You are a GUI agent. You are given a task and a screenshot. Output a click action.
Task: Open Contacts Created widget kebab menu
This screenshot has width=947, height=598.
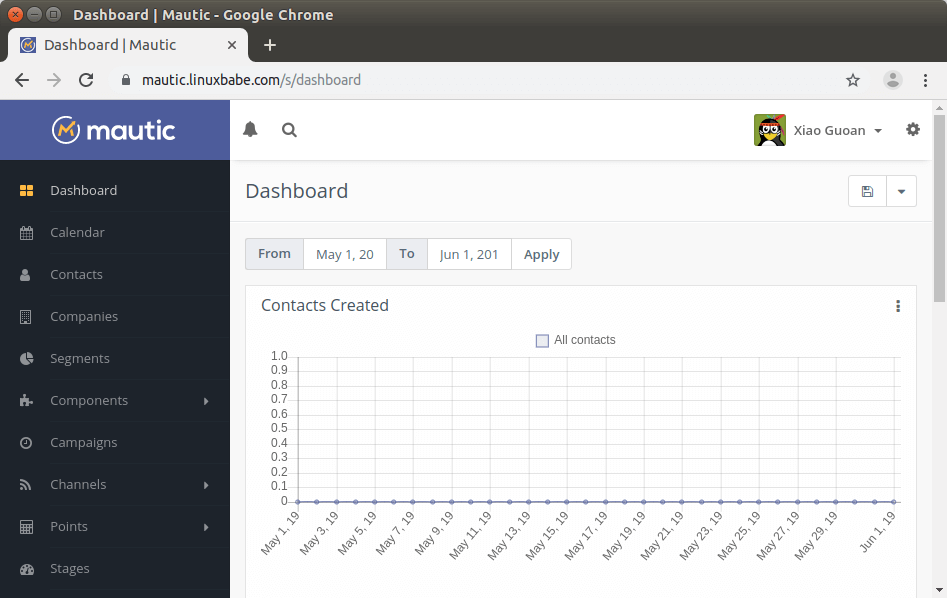[x=897, y=306]
